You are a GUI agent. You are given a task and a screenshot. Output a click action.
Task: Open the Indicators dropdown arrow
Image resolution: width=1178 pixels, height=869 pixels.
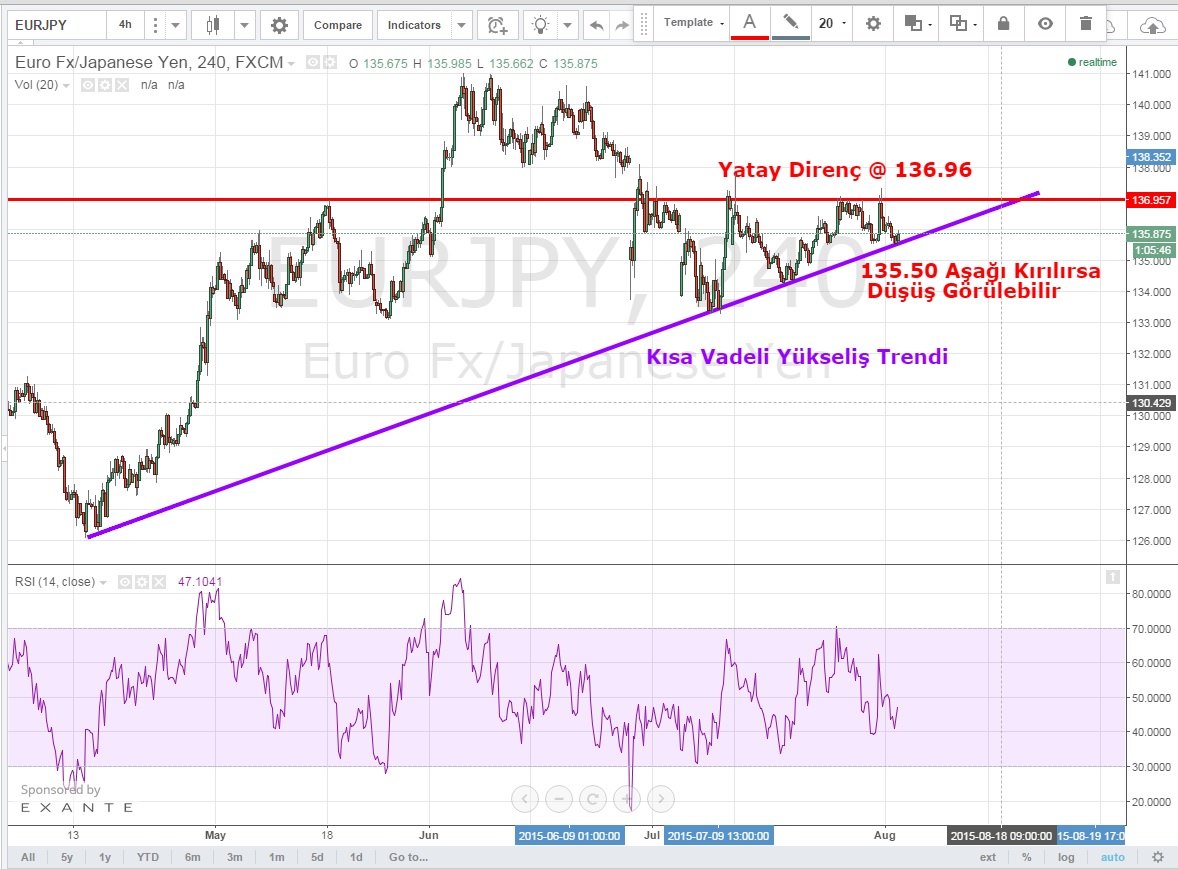click(462, 25)
